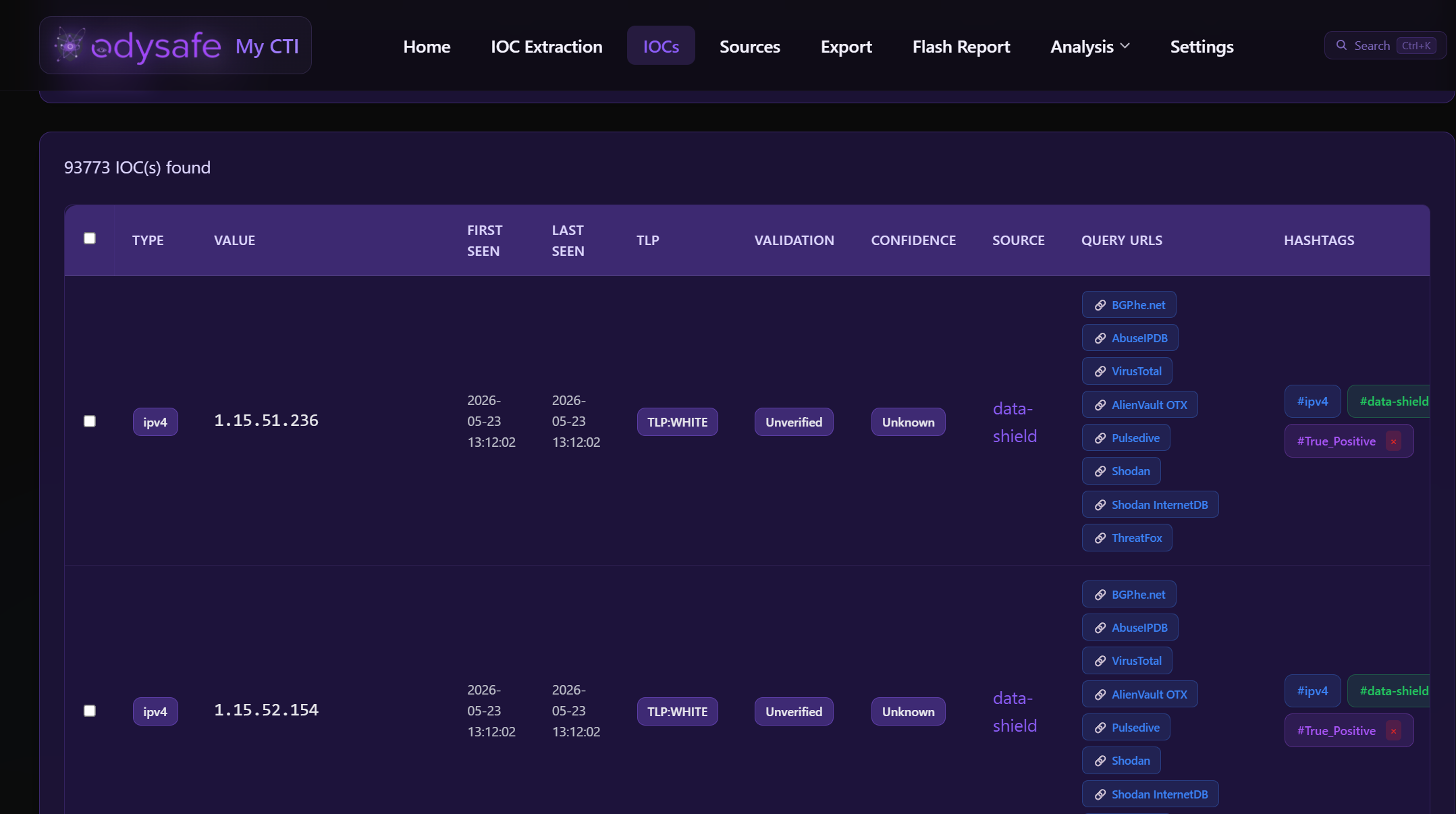Click the FIRST SEEN column header
This screenshot has height=814, width=1456.
pyautogui.click(x=485, y=240)
